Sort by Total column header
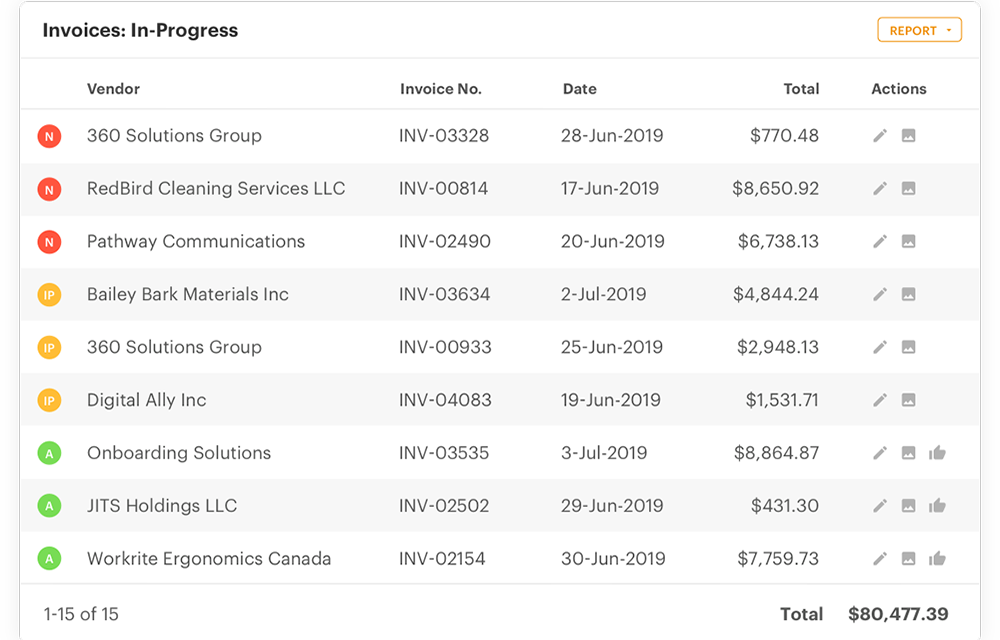 (x=801, y=89)
